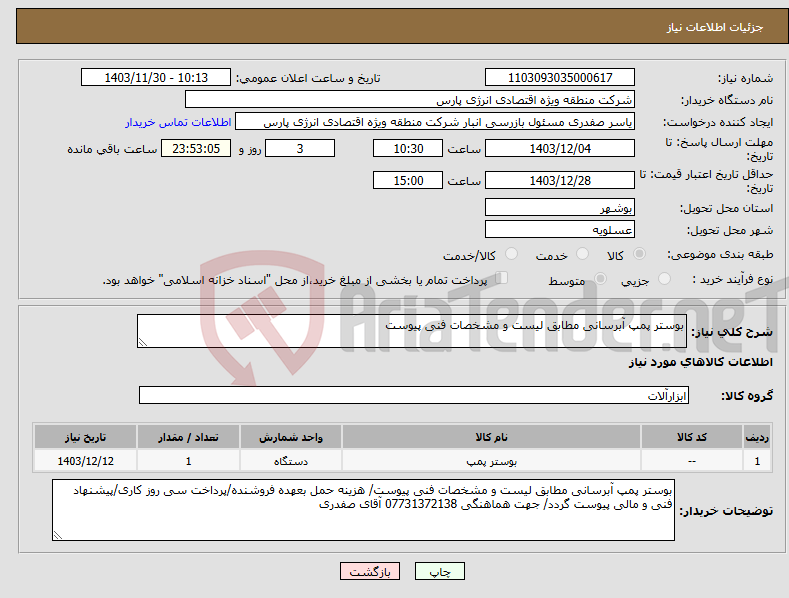789x598 pixels.
Task: Click the resize handle of buyer notes box
Action: click(58, 535)
